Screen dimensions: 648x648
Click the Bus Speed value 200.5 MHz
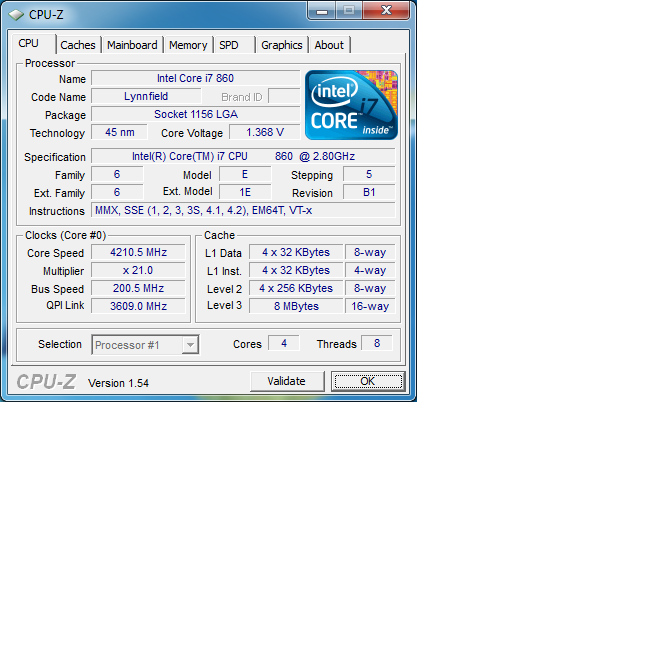(x=138, y=288)
